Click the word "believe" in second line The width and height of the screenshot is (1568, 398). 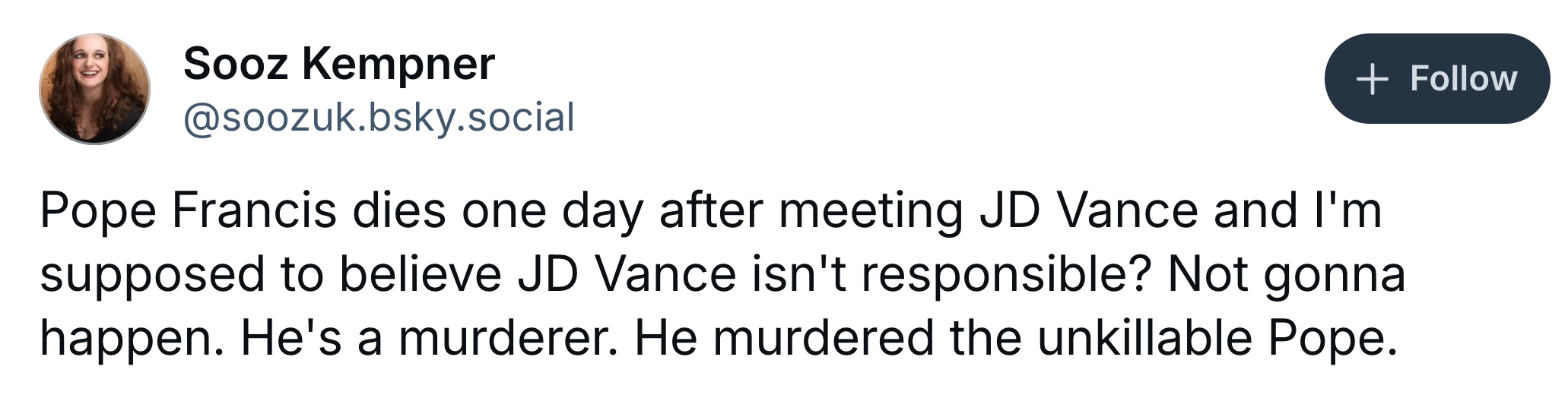pos(421,274)
